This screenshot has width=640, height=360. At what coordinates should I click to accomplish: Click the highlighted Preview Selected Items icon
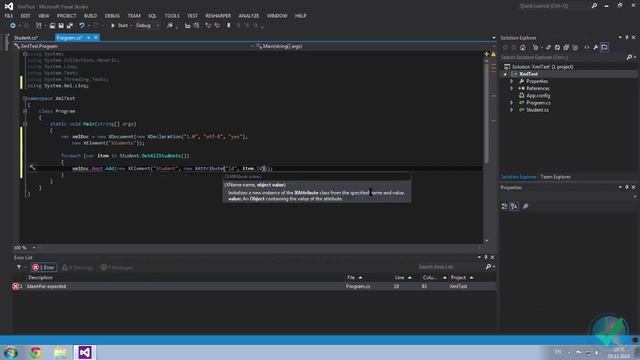(604, 47)
